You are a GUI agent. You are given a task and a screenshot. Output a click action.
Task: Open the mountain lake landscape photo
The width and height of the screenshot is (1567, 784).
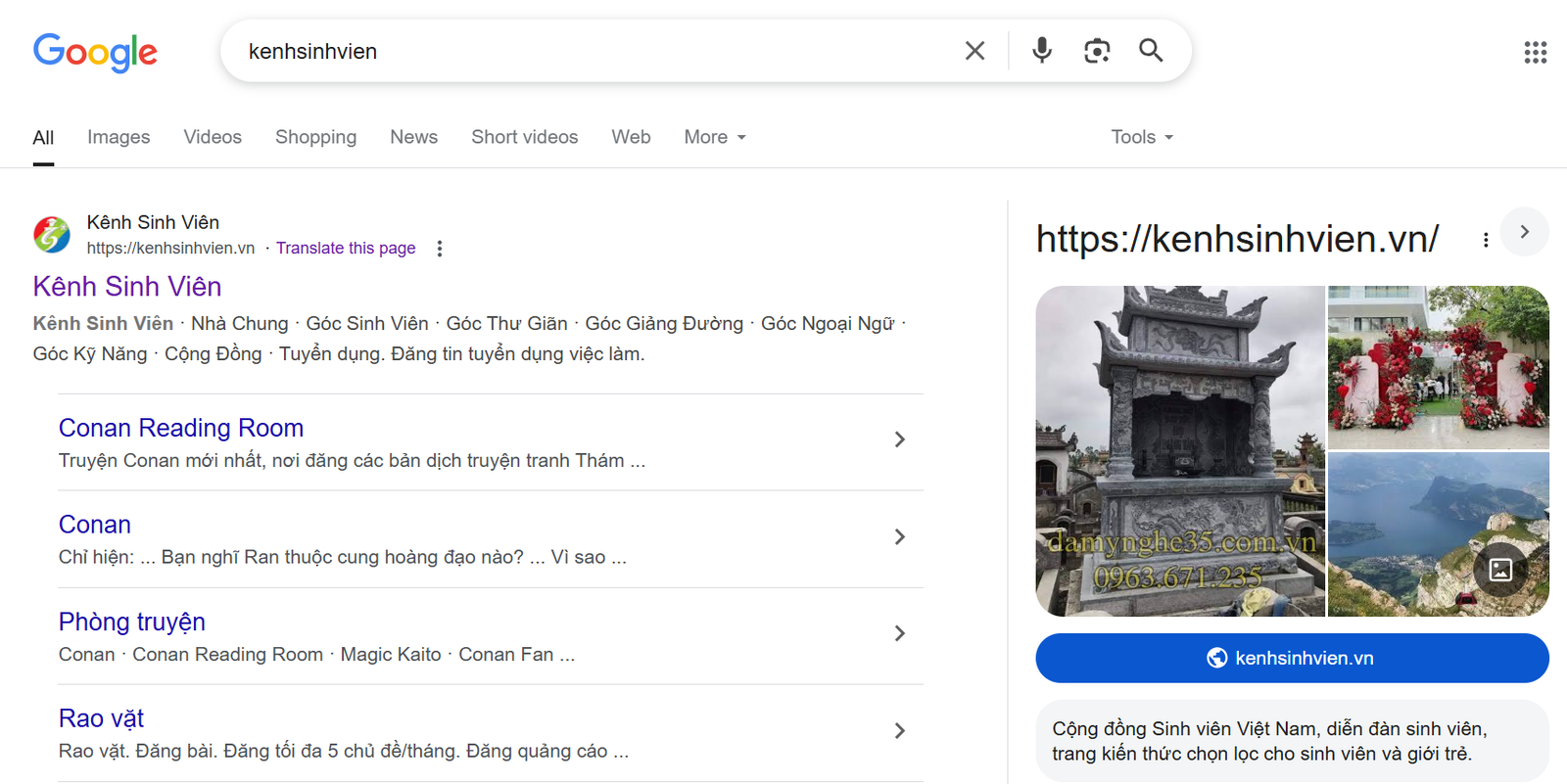point(1439,534)
